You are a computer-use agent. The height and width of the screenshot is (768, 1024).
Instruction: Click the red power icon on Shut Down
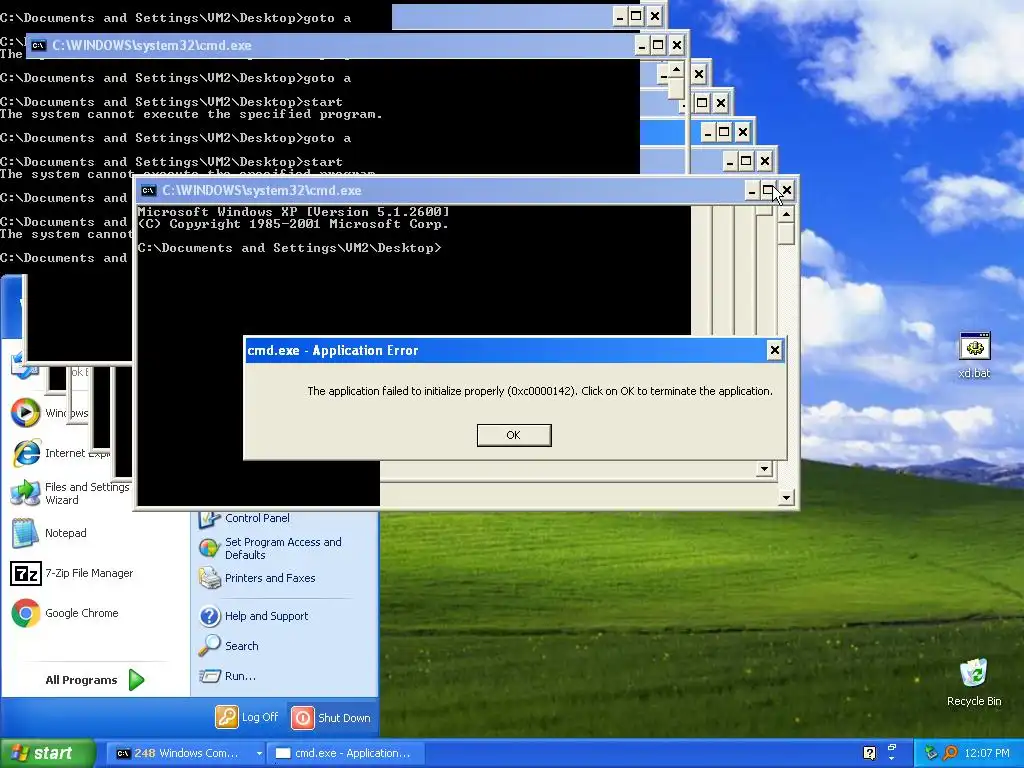[302, 718]
